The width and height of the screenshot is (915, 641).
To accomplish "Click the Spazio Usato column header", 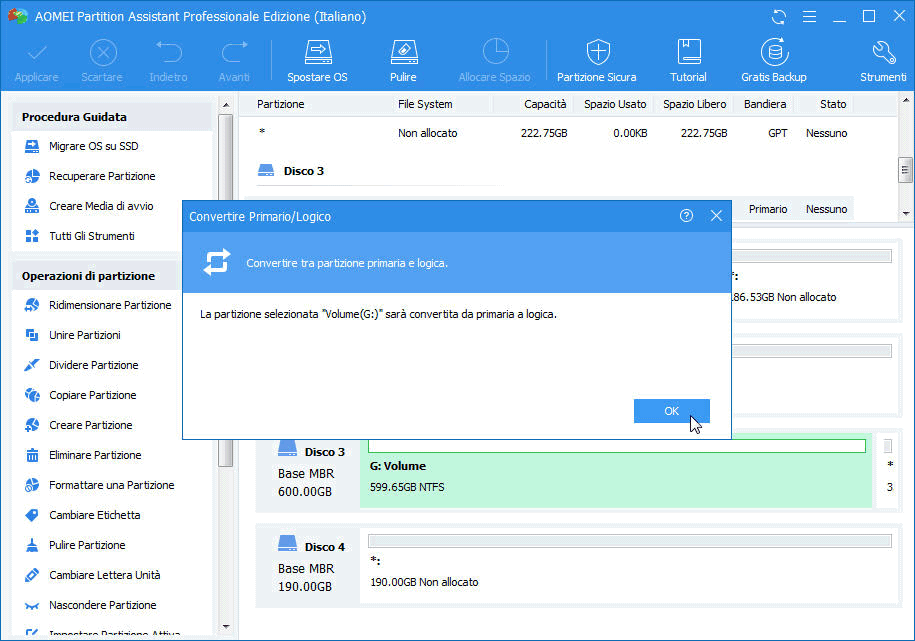I will [x=615, y=104].
